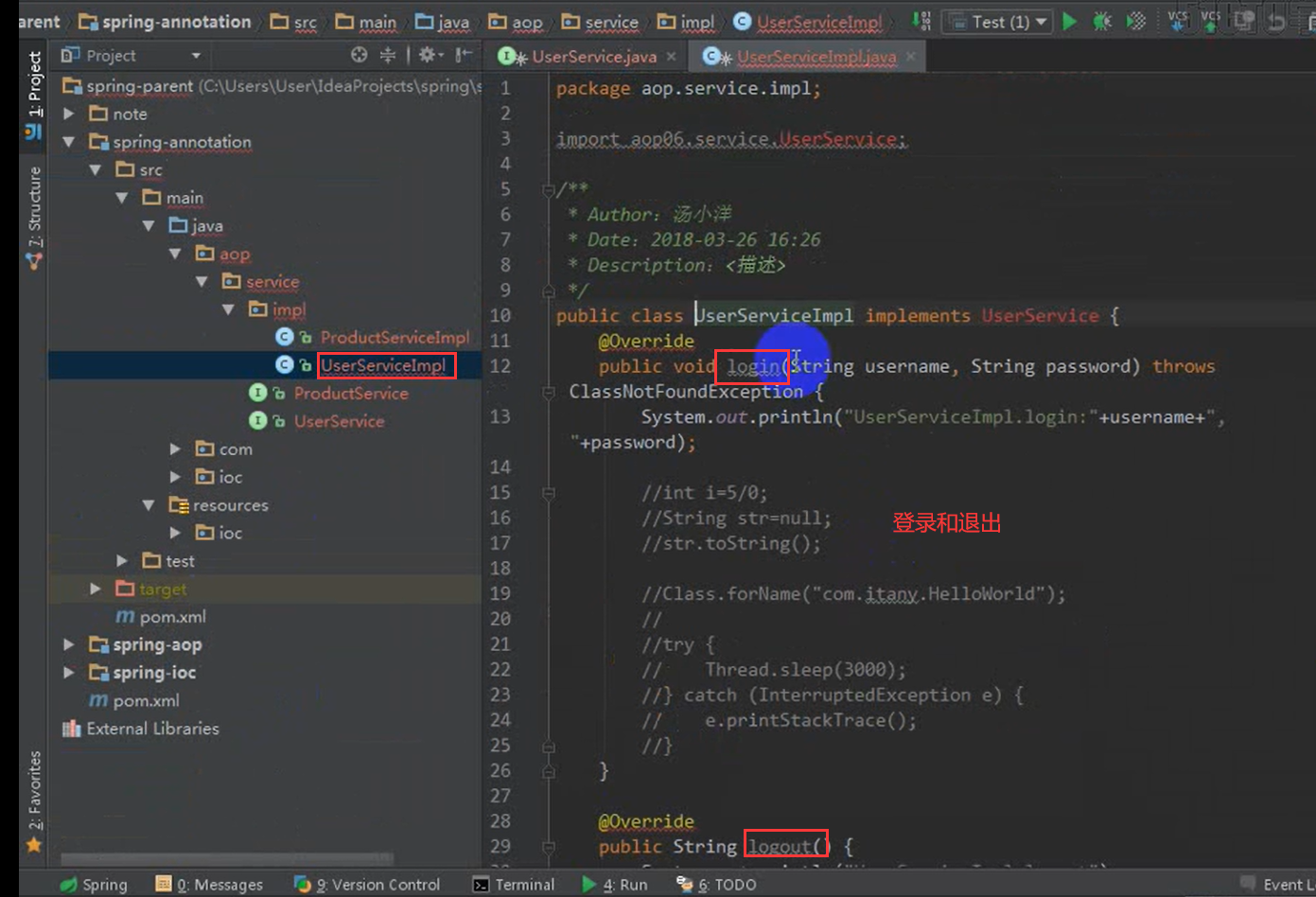Expand the note folder arrow
1316x897 pixels.
coord(69,114)
